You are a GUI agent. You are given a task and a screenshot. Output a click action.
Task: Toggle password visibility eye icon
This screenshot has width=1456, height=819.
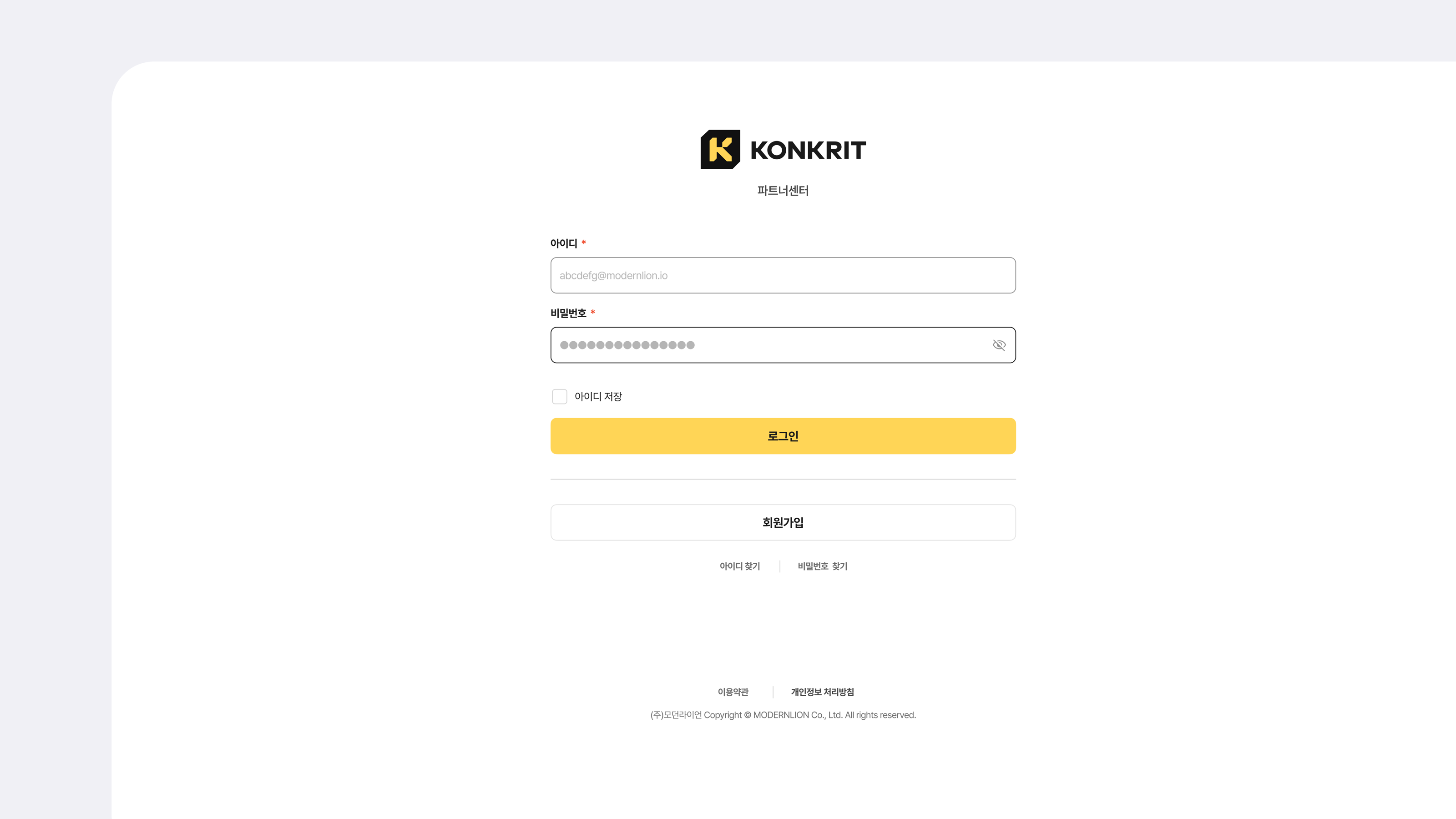pyautogui.click(x=999, y=345)
